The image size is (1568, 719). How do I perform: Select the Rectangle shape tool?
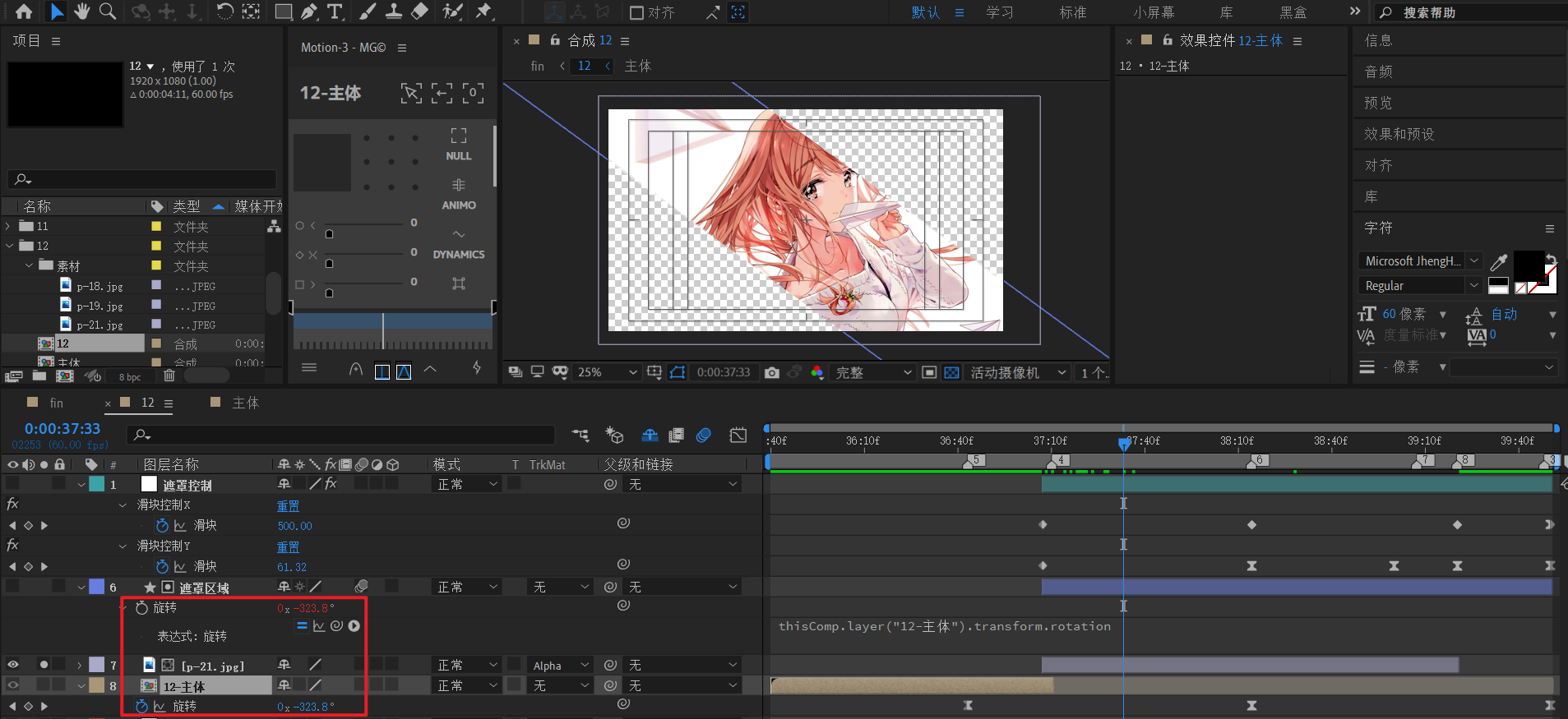[x=283, y=12]
